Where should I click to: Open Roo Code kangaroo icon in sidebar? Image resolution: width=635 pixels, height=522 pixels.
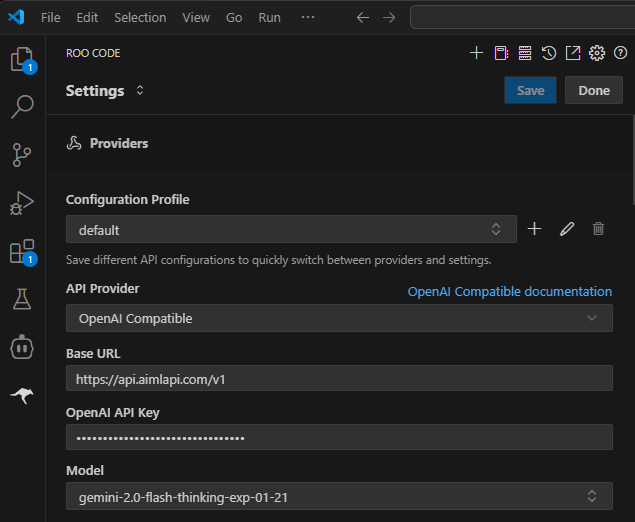pos(22,396)
